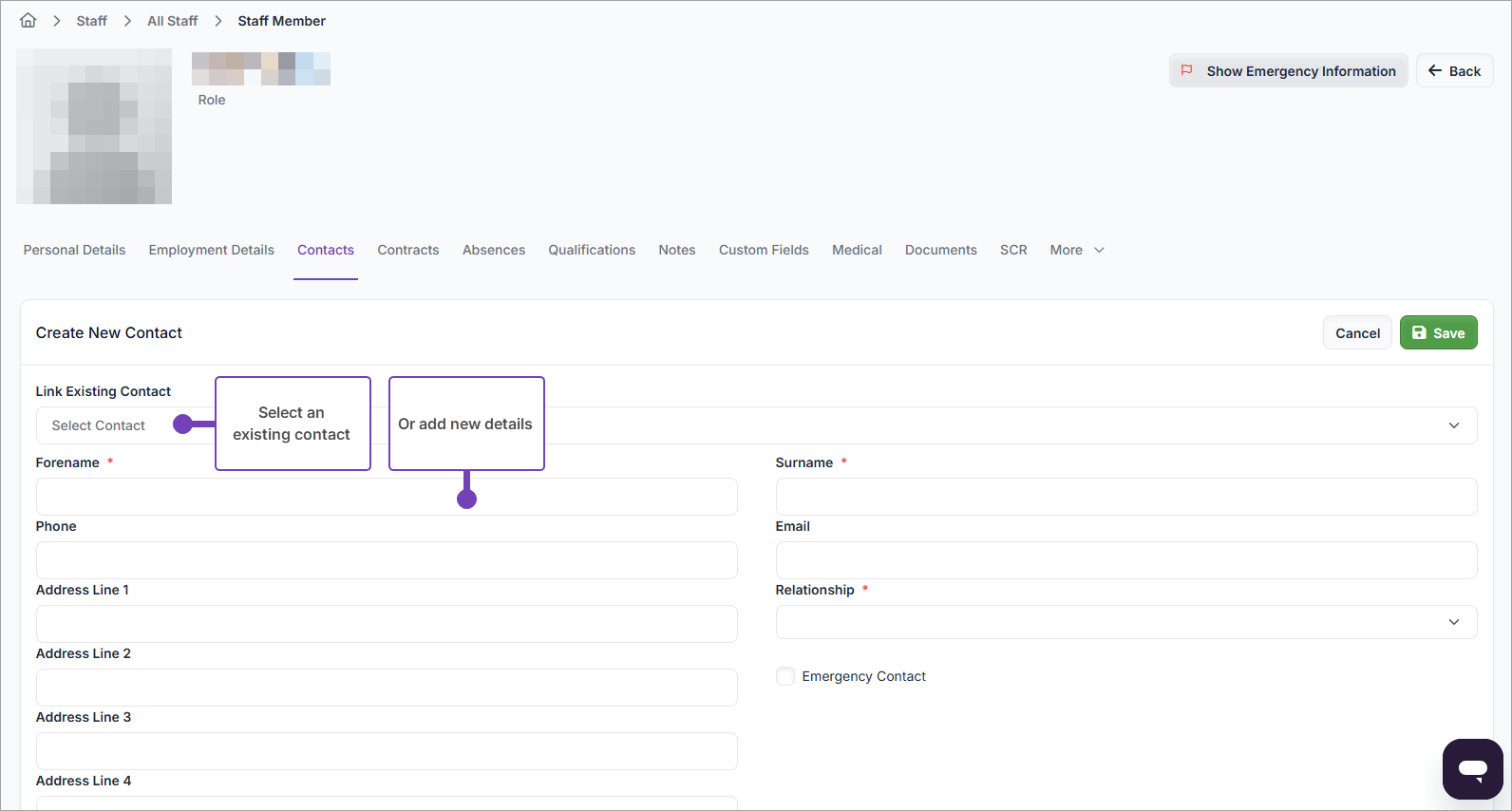Open the Employment Details tab
Image resolution: width=1512 pixels, height=811 pixels.
(211, 250)
